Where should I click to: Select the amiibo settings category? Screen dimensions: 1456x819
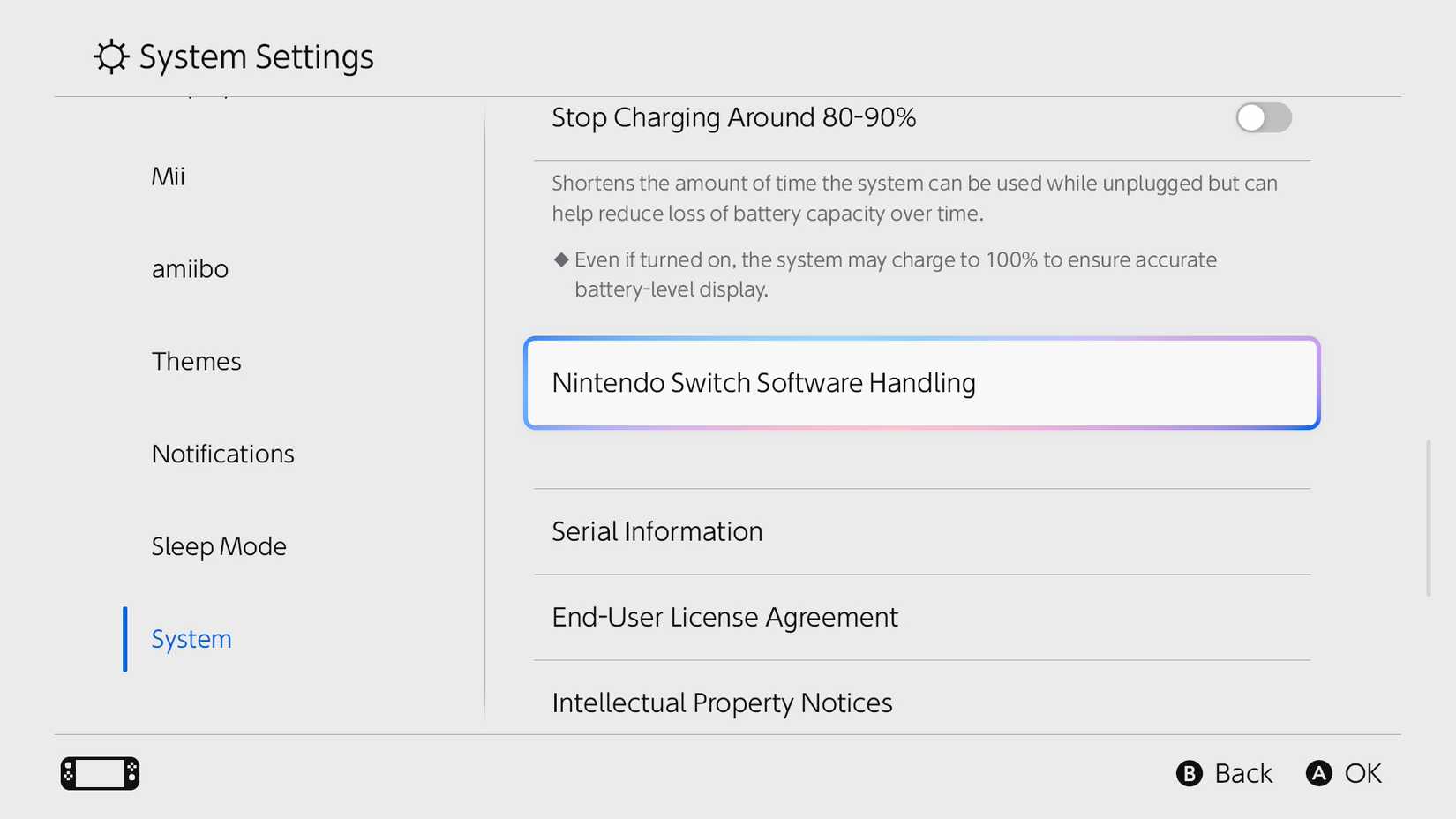tap(190, 268)
